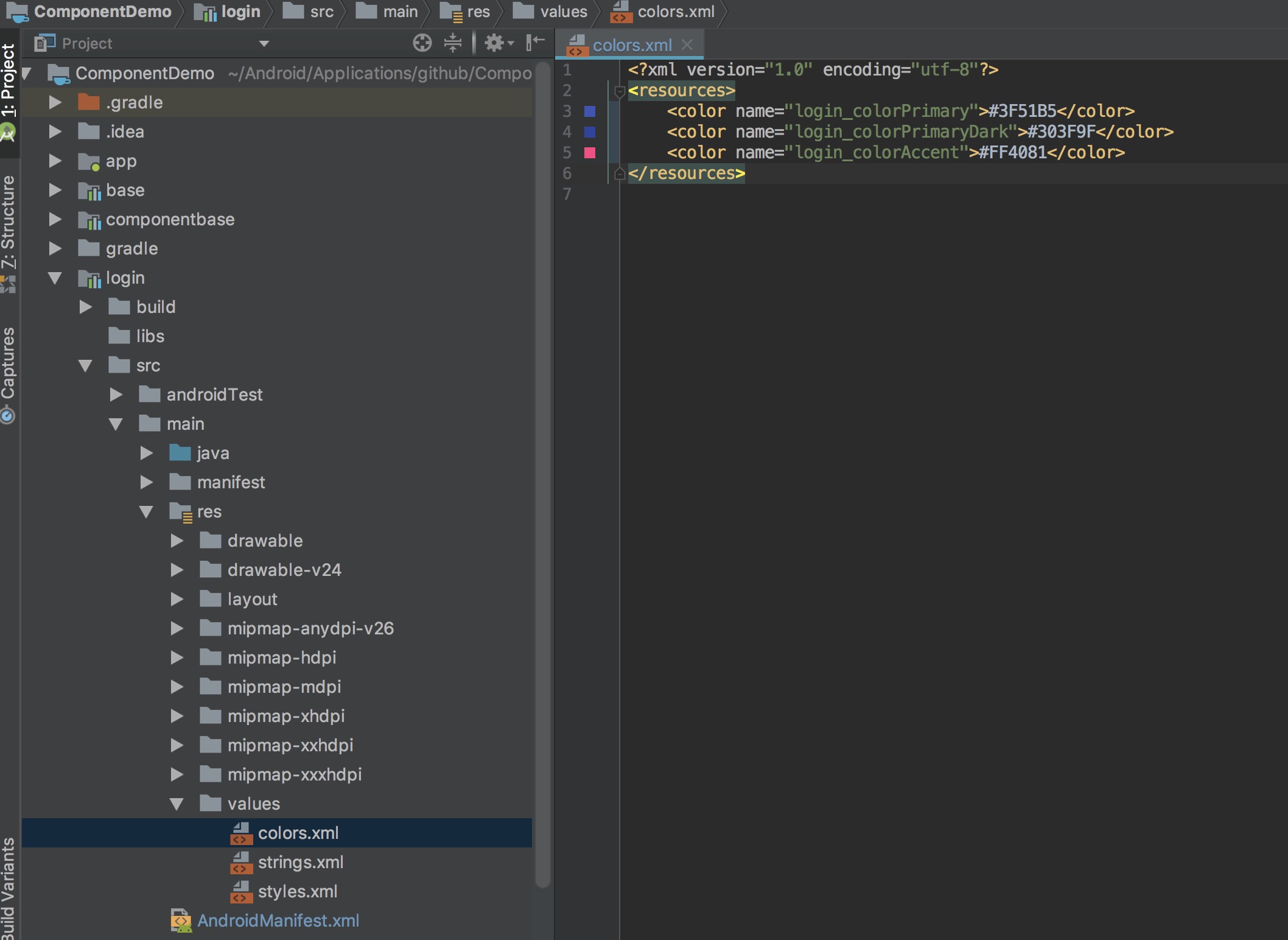Viewport: 1288px width, 940px height.
Task: Open AndroidManifest.xml in the tree
Action: [278, 921]
